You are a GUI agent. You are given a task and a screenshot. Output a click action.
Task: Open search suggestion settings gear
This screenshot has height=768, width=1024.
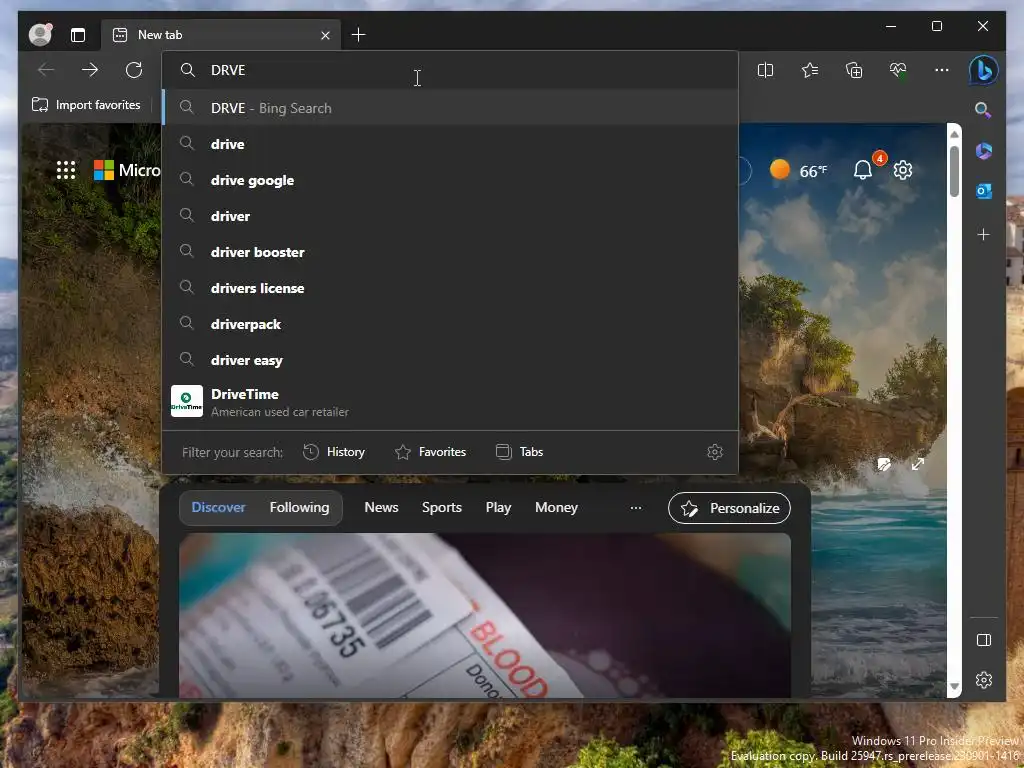tap(715, 452)
